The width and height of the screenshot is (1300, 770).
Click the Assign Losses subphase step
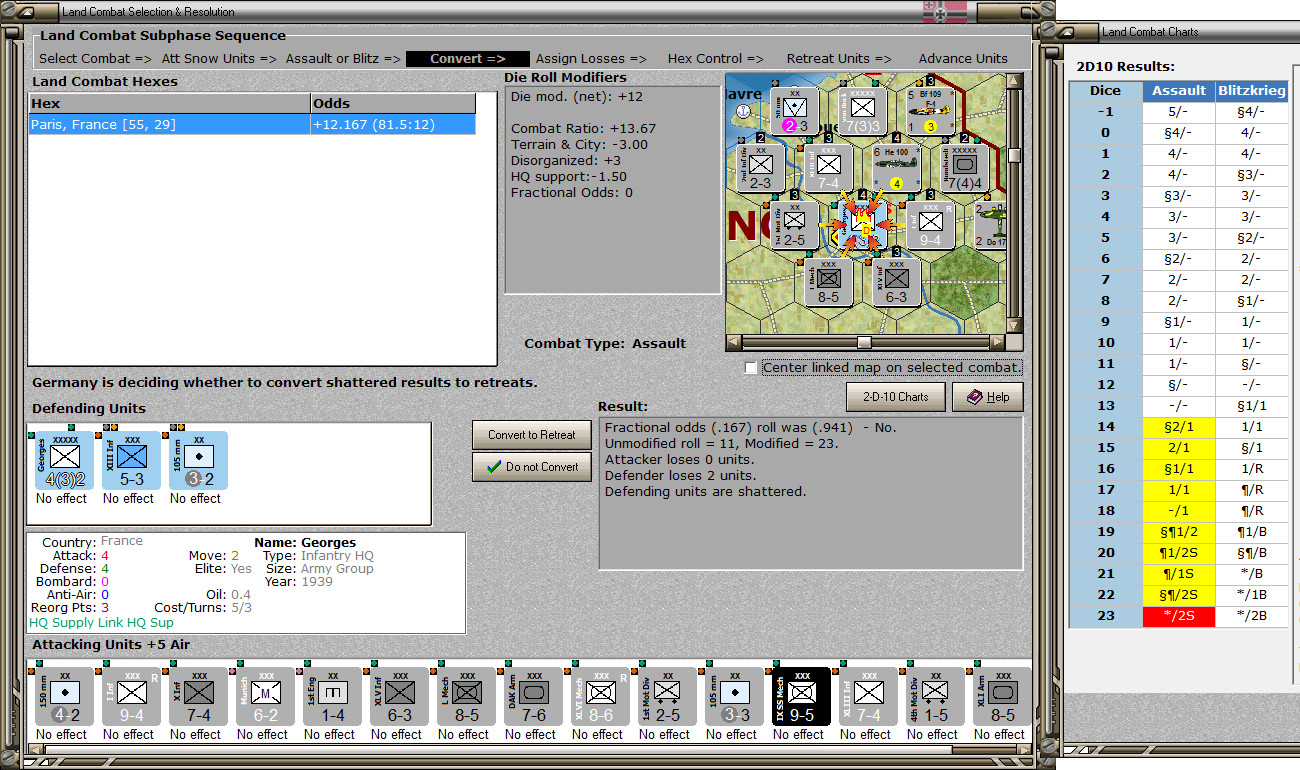(x=591, y=59)
